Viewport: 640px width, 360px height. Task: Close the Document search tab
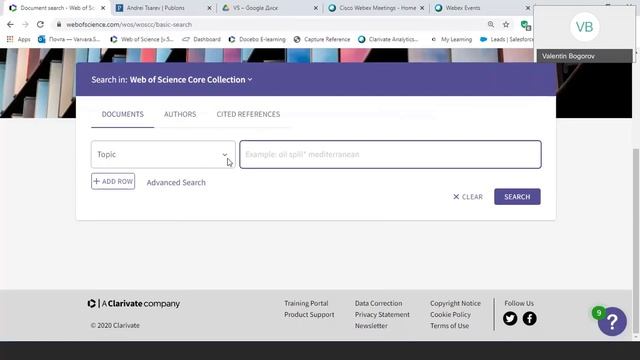coord(103,8)
